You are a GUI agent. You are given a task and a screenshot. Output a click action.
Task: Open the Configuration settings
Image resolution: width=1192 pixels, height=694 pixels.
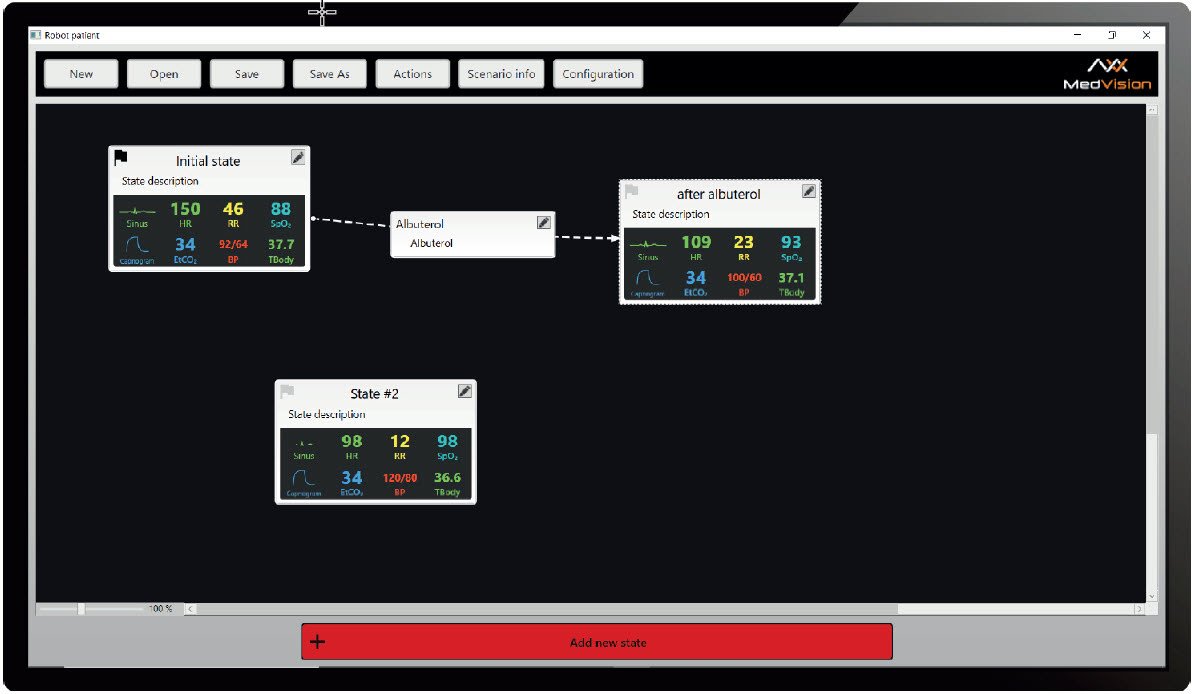point(598,74)
